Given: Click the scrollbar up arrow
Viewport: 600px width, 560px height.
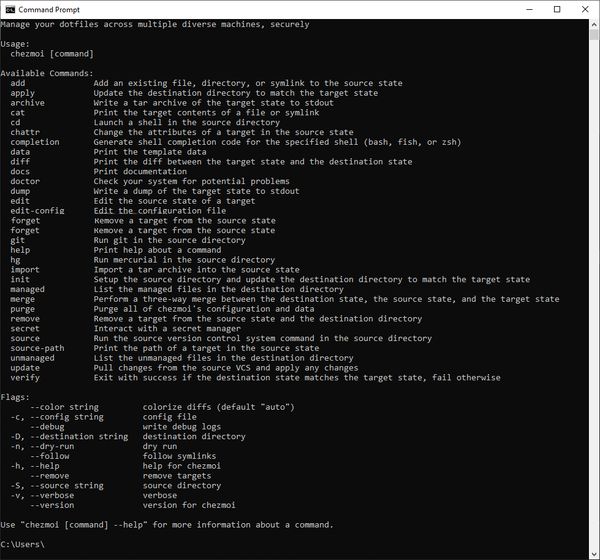Looking at the screenshot, I should [592, 23].
